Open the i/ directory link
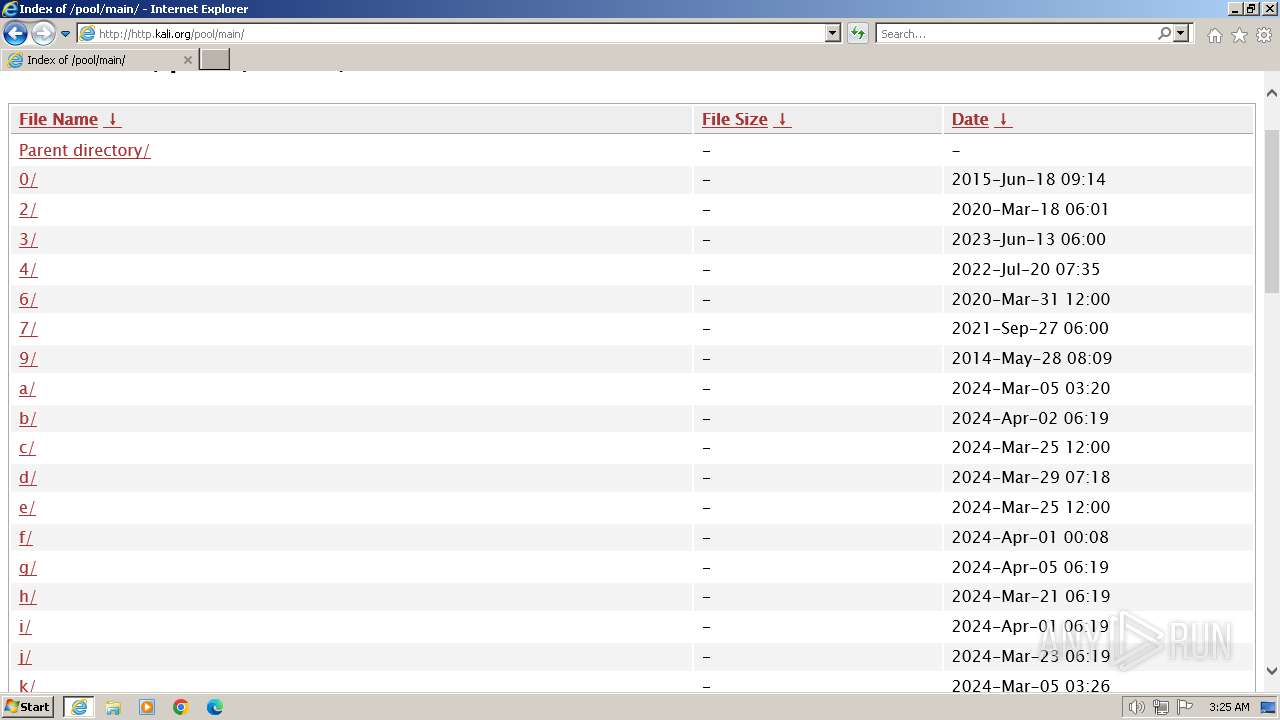This screenshot has width=1280, height=720. (x=25, y=626)
